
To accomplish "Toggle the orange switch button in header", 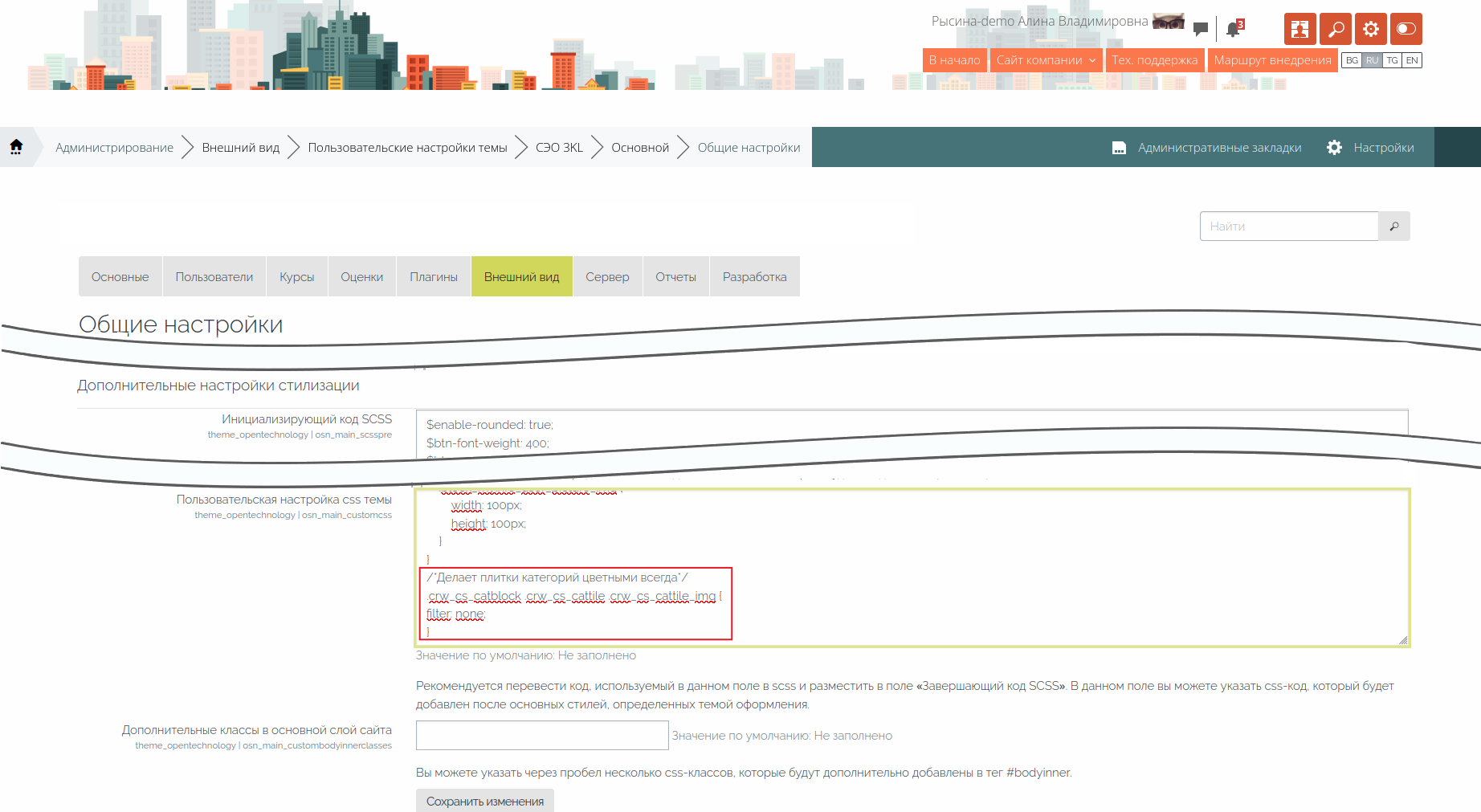I will click(1406, 29).
